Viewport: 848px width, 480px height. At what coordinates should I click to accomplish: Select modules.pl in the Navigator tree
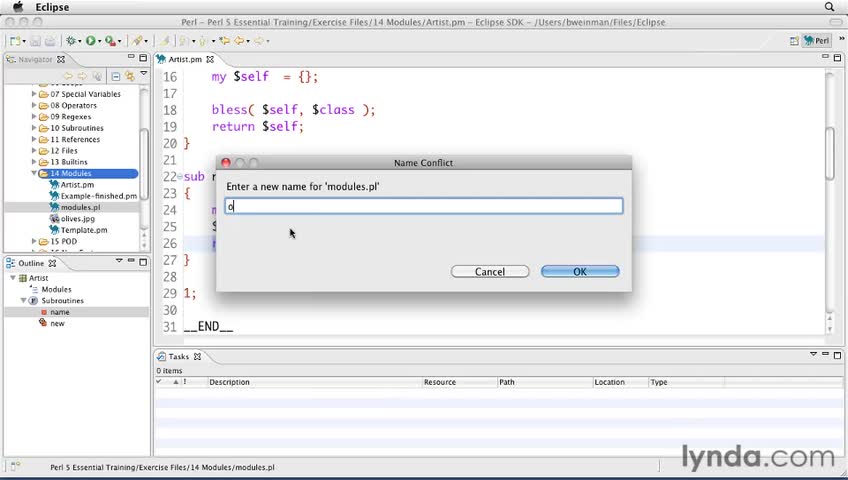[80, 207]
